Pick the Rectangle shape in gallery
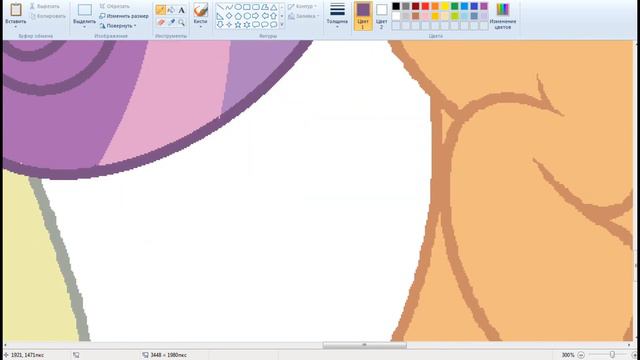 point(247,7)
